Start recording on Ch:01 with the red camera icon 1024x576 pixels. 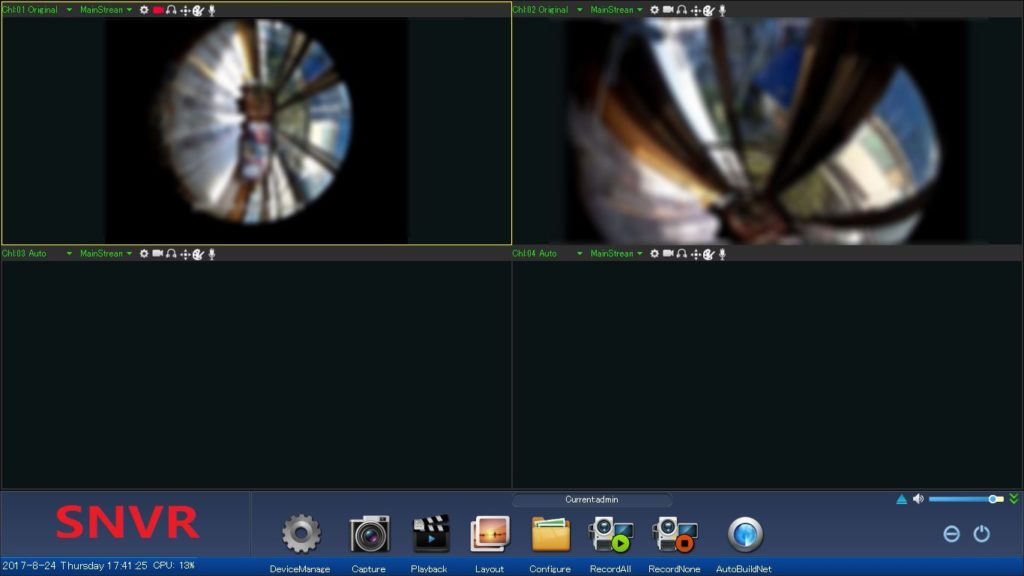coord(158,9)
